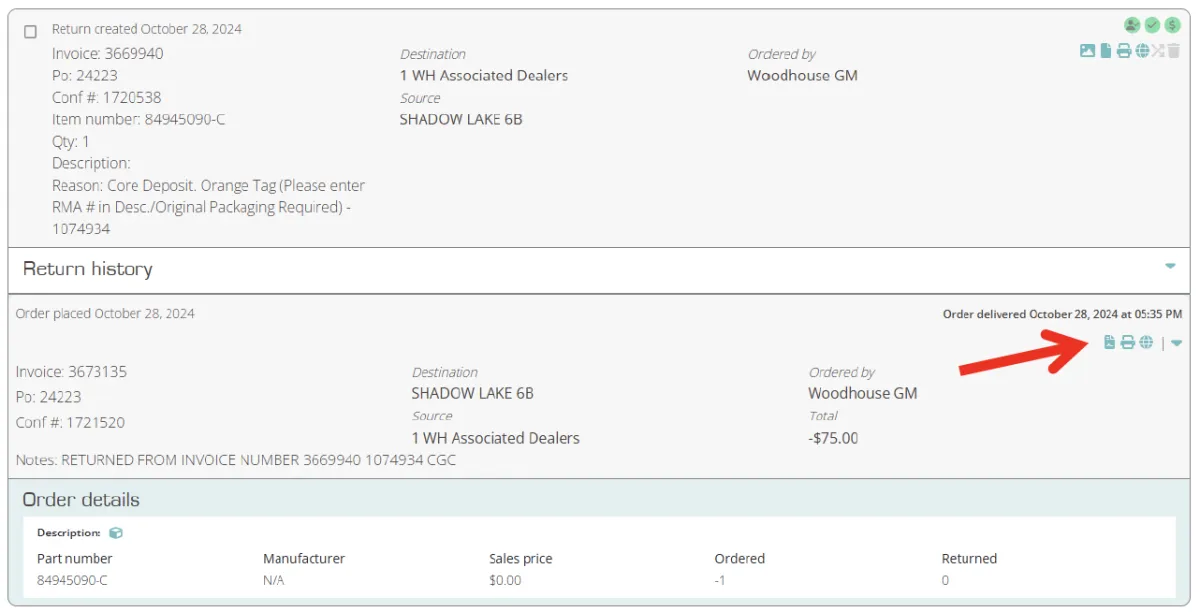The height and width of the screenshot is (612, 1200).
Task: Print the return using the printer icon
Action: [1124, 51]
